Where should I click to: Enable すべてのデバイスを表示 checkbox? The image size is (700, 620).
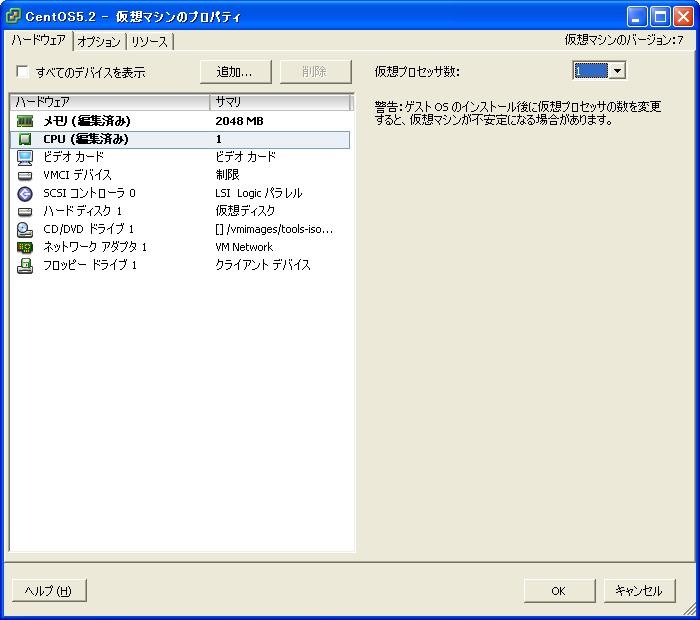(x=22, y=72)
